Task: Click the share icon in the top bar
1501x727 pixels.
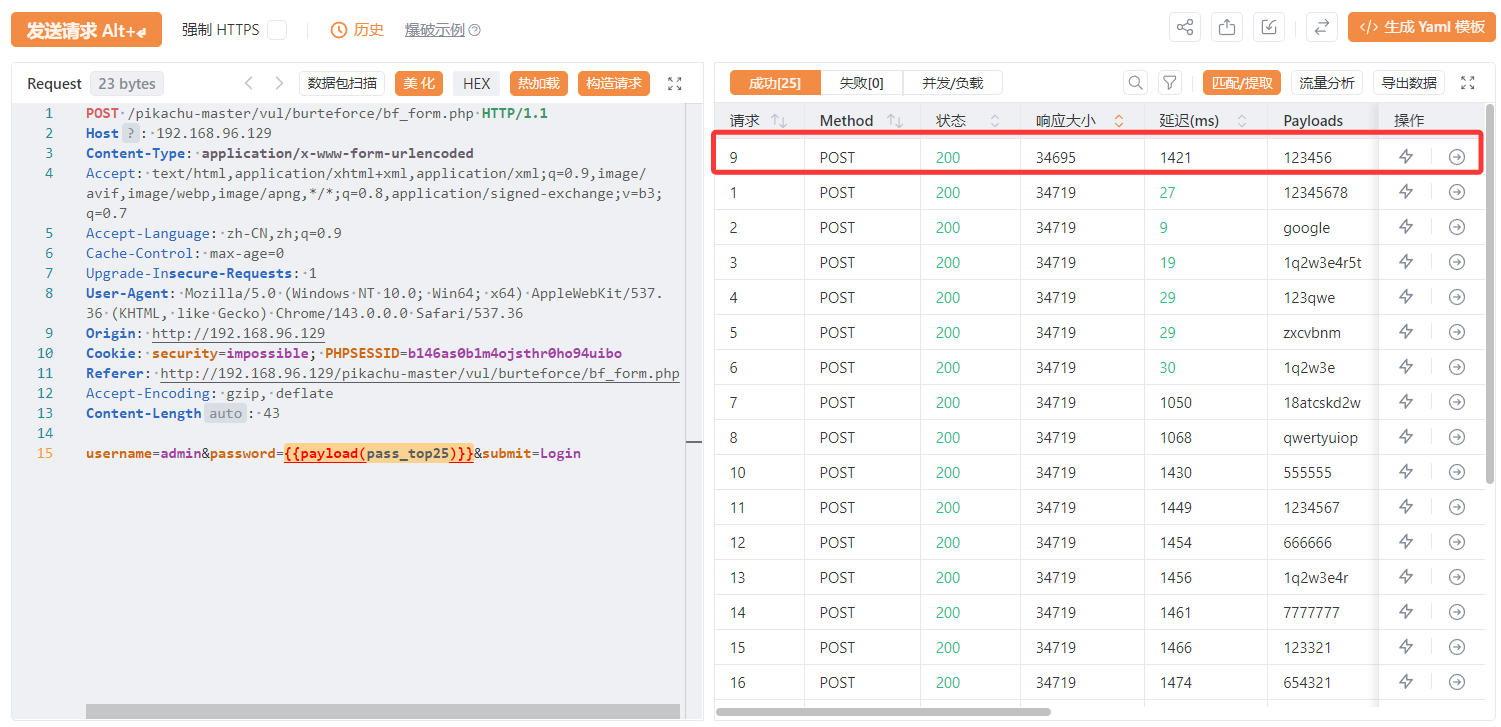Action: coord(1185,28)
